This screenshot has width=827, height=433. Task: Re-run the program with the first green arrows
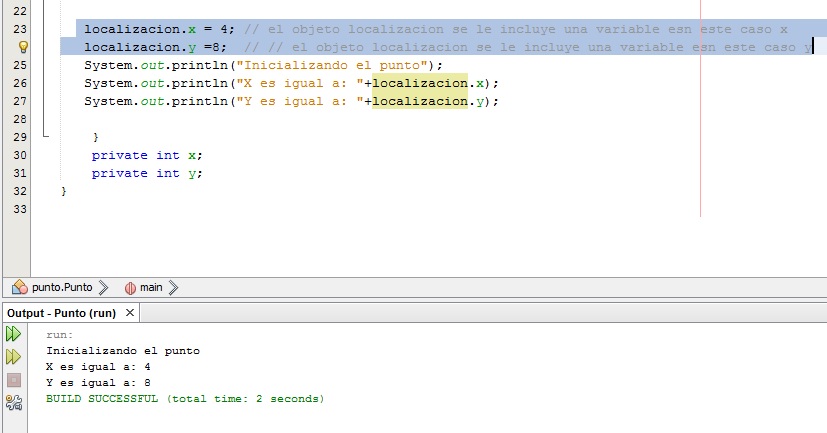pos(14,334)
